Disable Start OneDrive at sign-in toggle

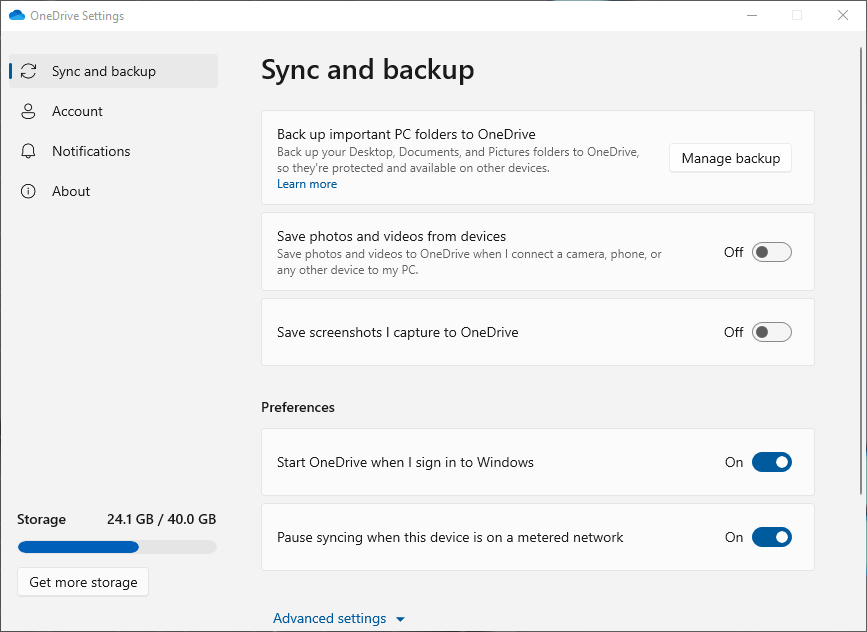(771, 462)
